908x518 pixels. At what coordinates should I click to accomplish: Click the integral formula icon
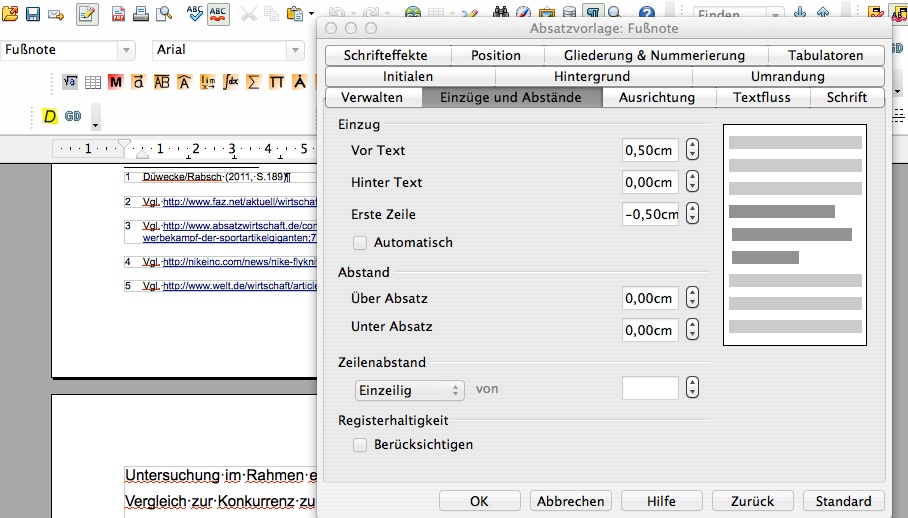coord(230,82)
